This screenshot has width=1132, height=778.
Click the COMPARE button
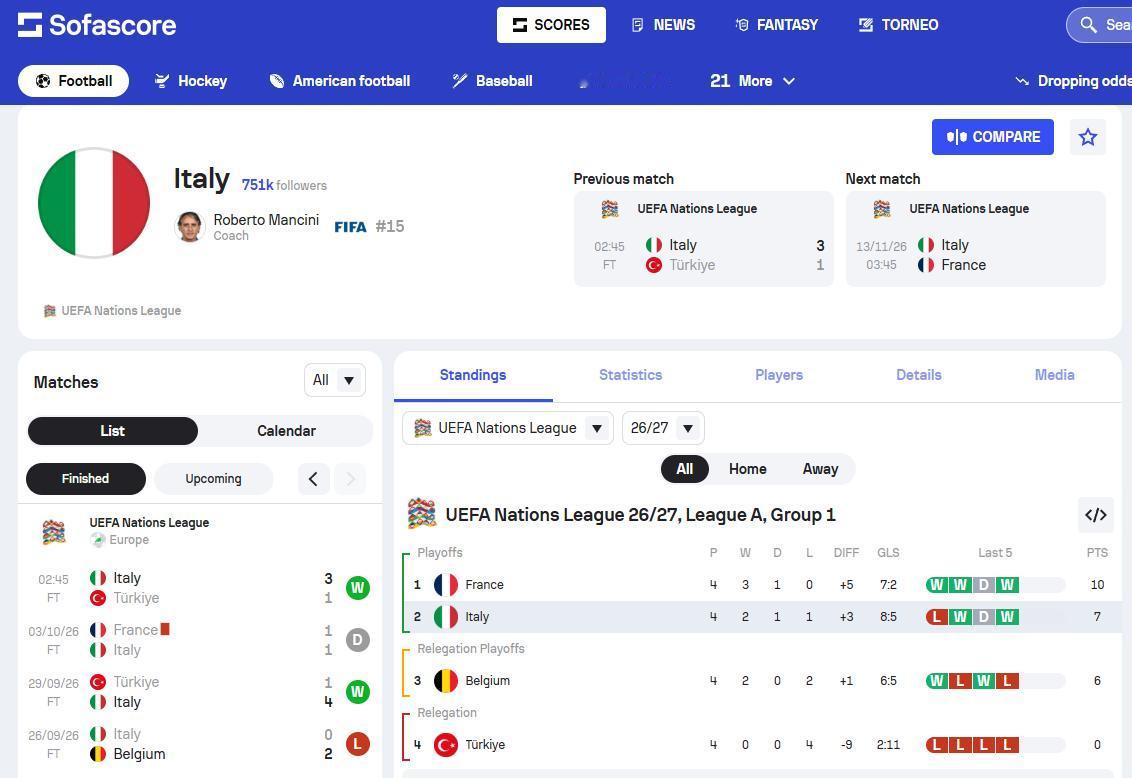click(x=993, y=137)
